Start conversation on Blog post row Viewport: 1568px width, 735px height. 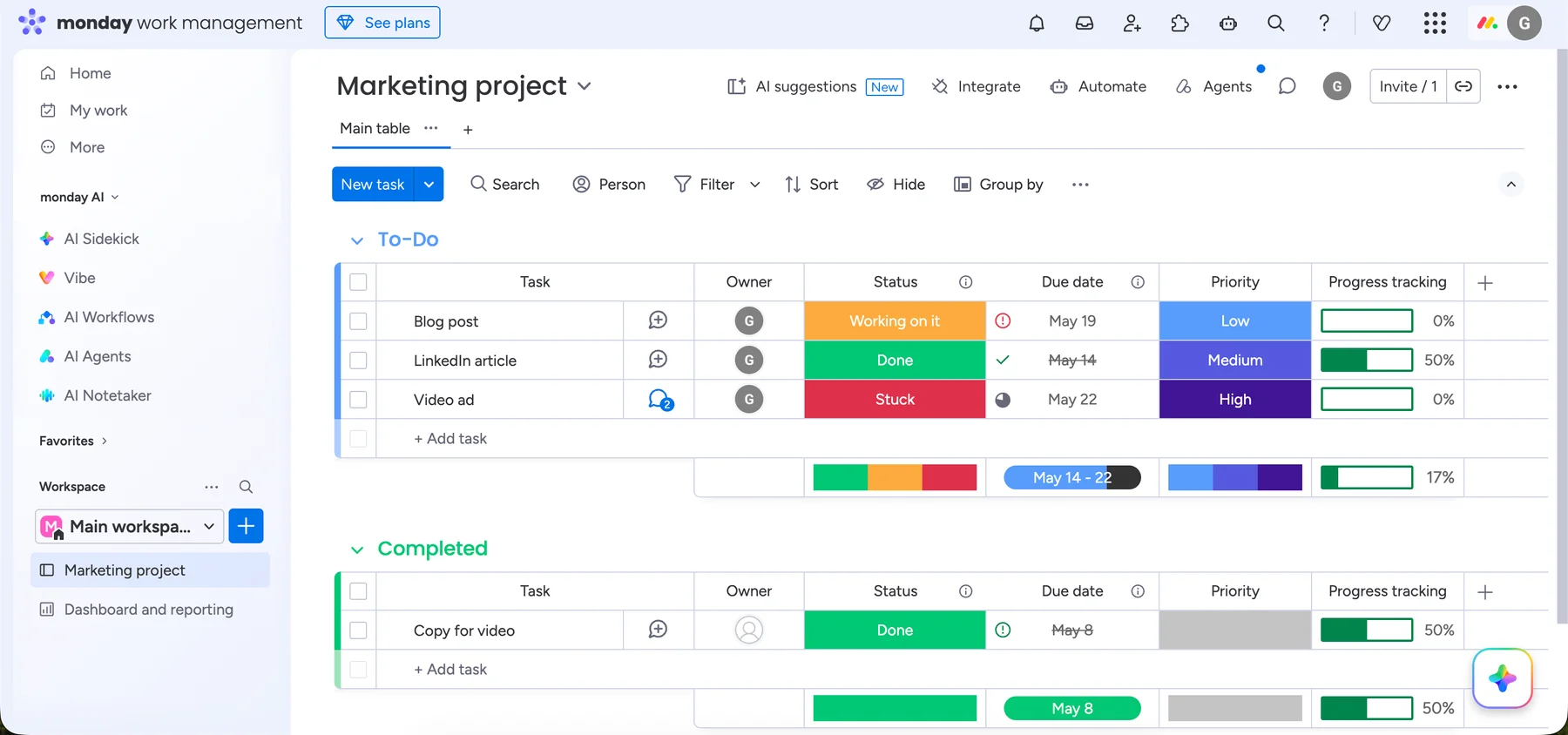pos(658,320)
